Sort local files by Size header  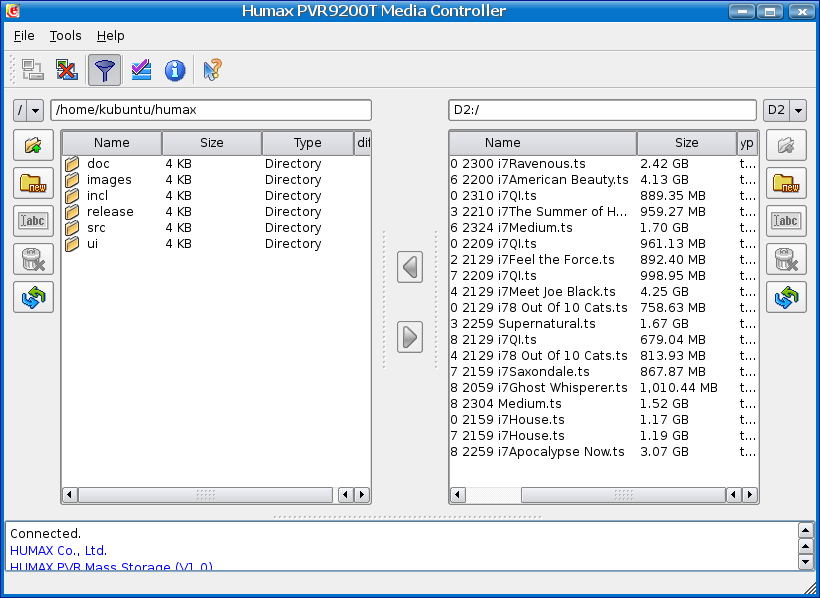[x=212, y=143]
